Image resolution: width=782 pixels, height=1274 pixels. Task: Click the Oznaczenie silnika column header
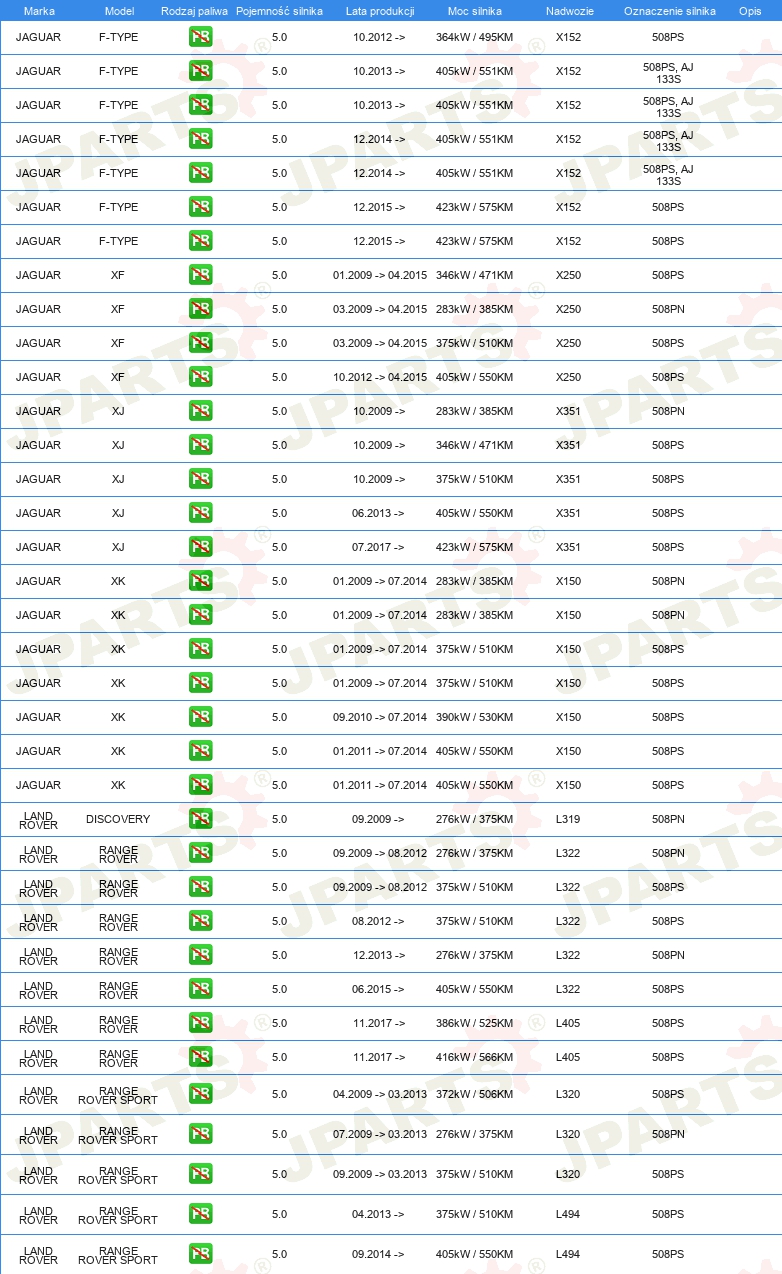point(669,10)
